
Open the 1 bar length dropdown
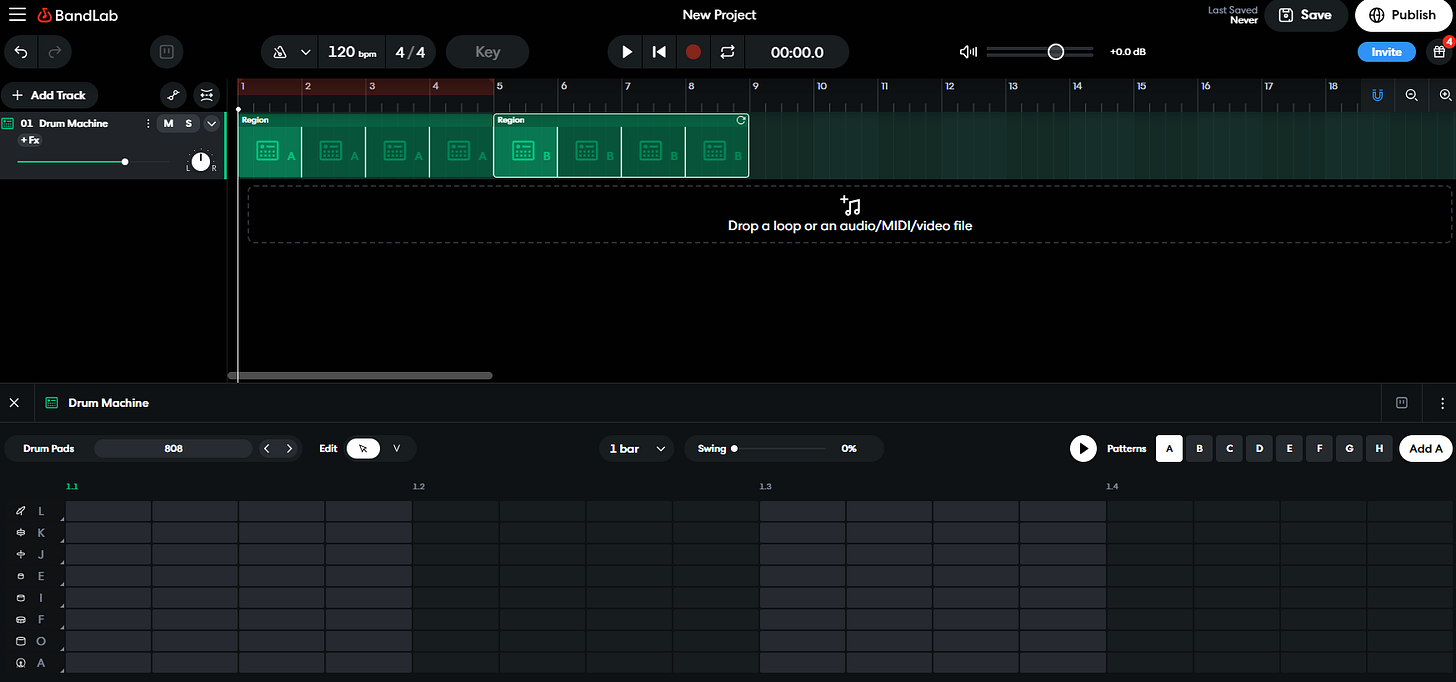pyautogui.click(x=636, y=448)
